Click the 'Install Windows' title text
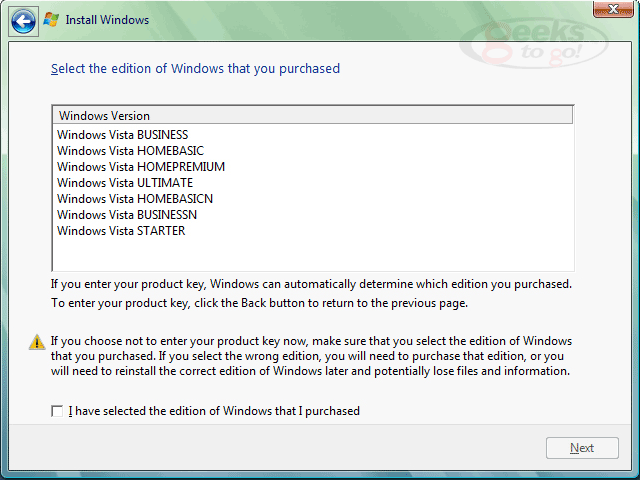The width and height of the screenshot is (640, 480). (x=107, y=20)
